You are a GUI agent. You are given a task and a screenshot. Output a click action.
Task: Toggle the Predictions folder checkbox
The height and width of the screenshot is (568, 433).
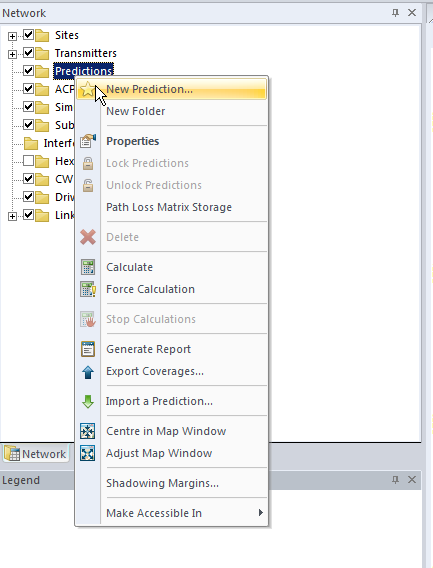tap(28, 71)
